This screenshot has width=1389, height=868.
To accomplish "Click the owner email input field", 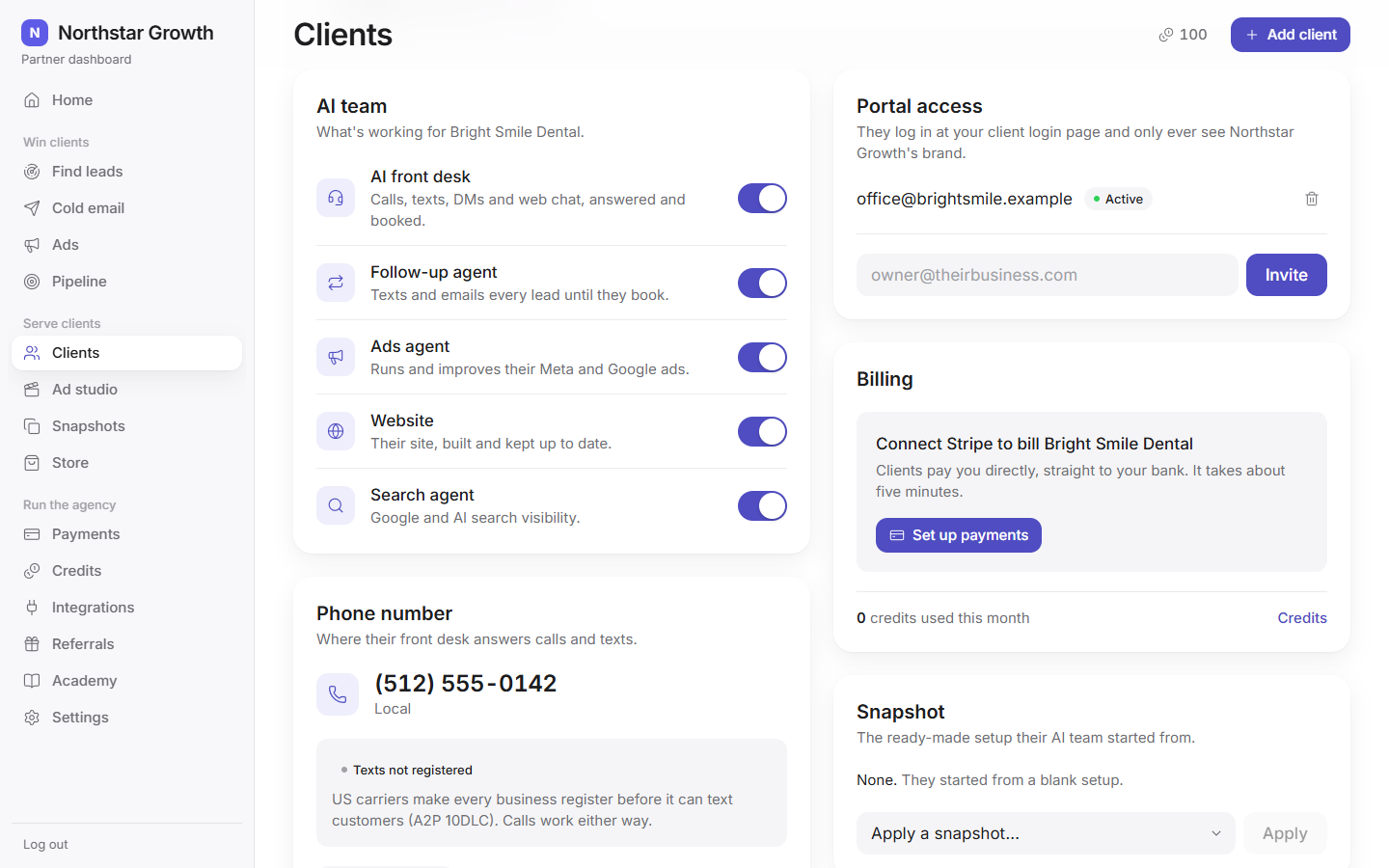I will (1048, 275).
